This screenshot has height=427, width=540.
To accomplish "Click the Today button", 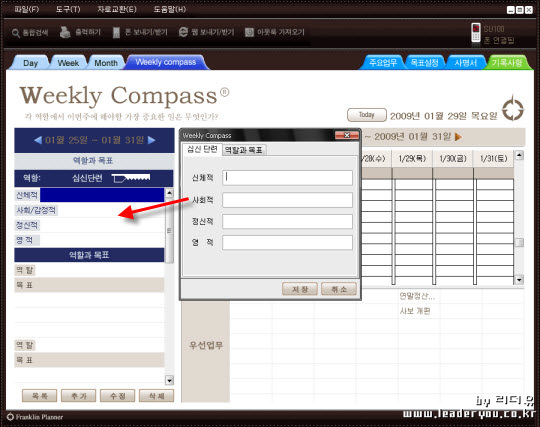I will click(x=366, y=115).
